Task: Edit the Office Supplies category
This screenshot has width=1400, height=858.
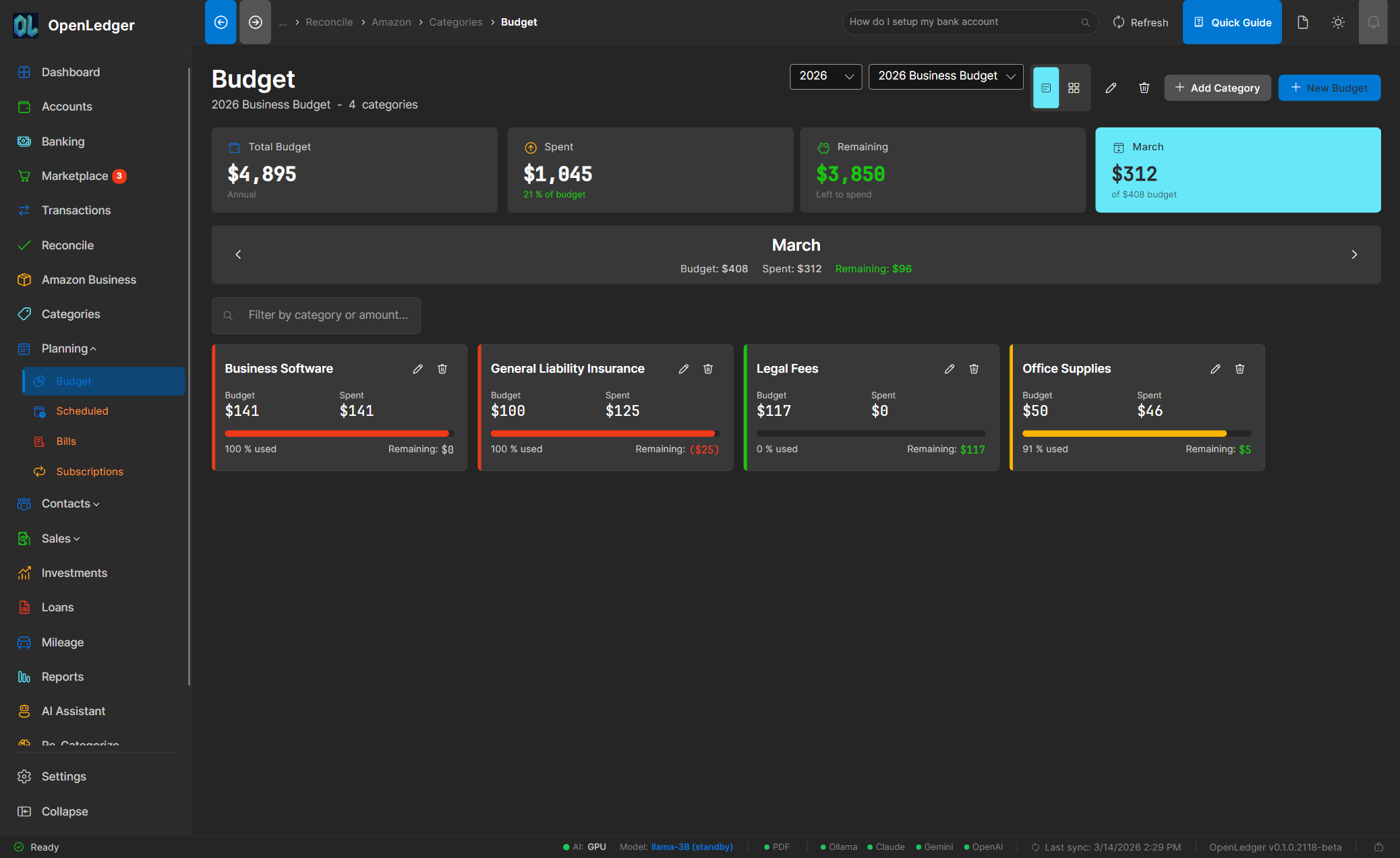Action: pyautogui.click(x=1215, y=369)
